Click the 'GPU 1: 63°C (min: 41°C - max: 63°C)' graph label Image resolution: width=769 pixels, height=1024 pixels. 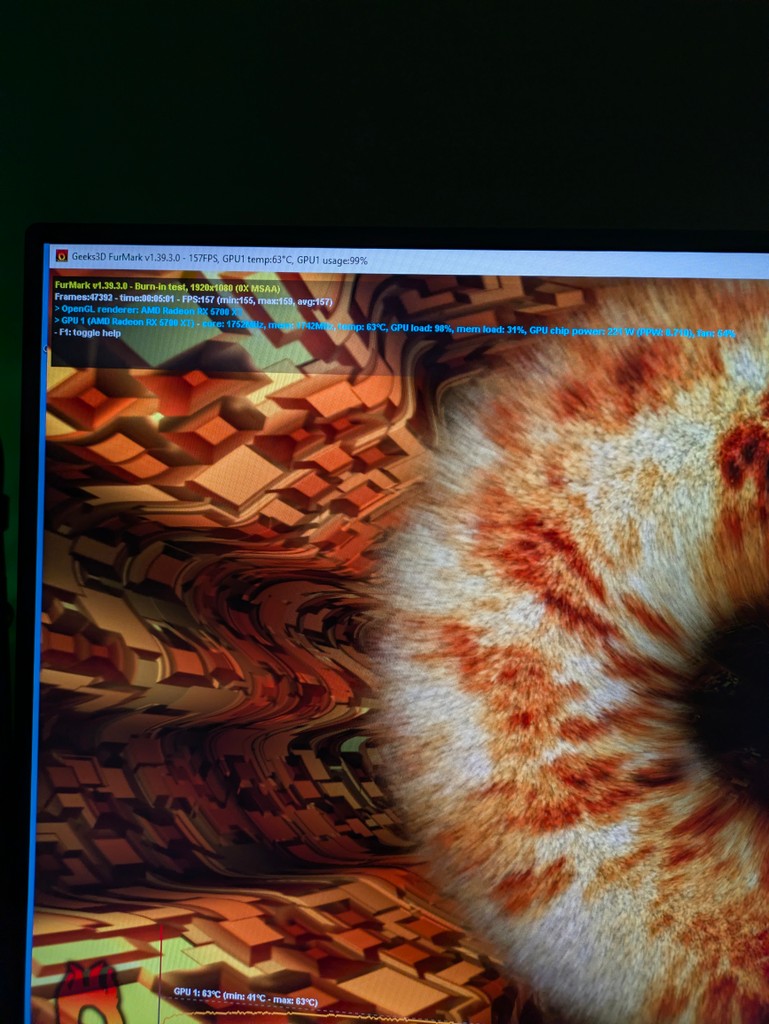coord(245,997)
